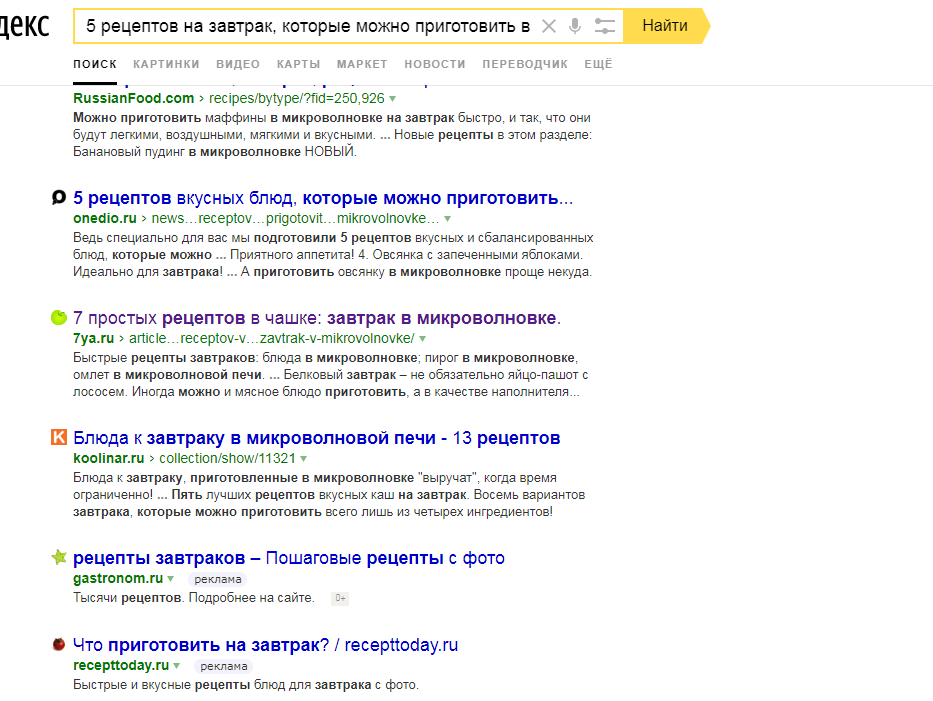Click the реклама label beside gastronom.ru
The width and height of the screenshot is (933, 701).
218,580
